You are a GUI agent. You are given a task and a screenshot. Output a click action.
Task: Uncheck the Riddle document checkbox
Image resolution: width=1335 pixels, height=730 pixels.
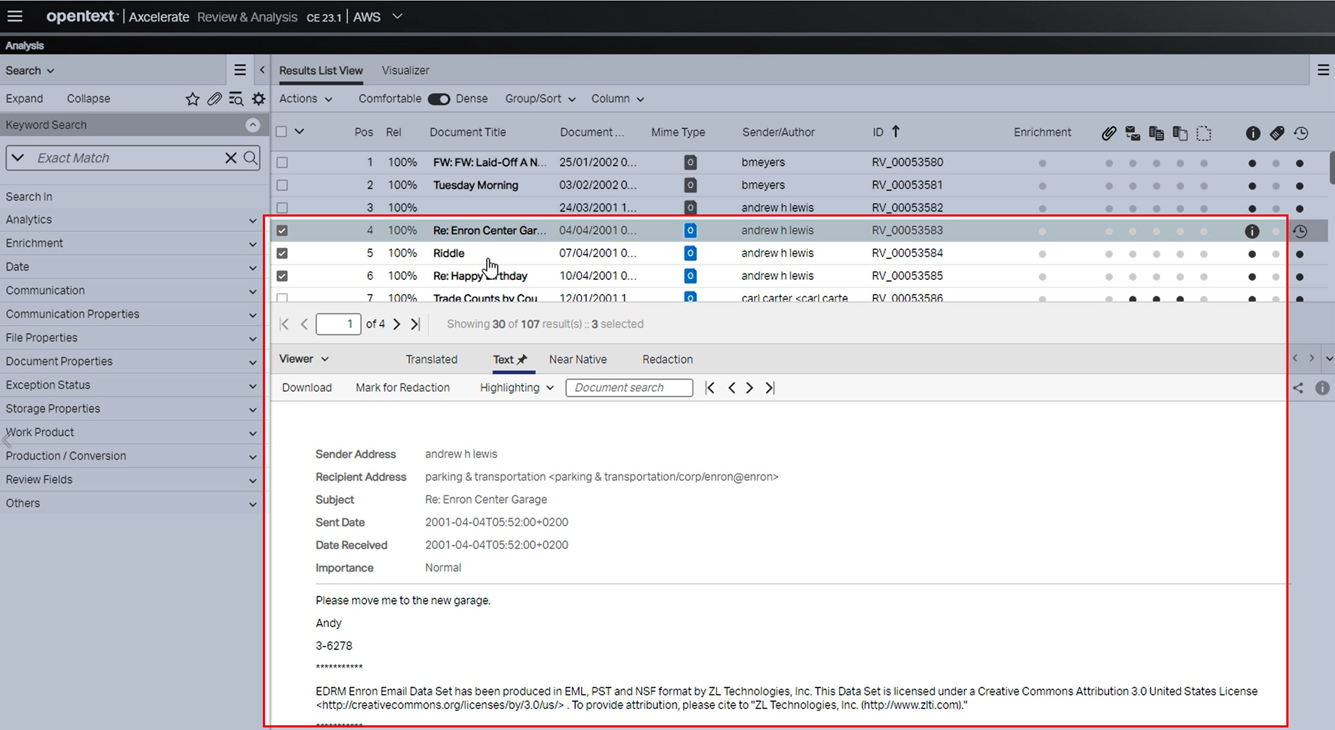[282, 253]
